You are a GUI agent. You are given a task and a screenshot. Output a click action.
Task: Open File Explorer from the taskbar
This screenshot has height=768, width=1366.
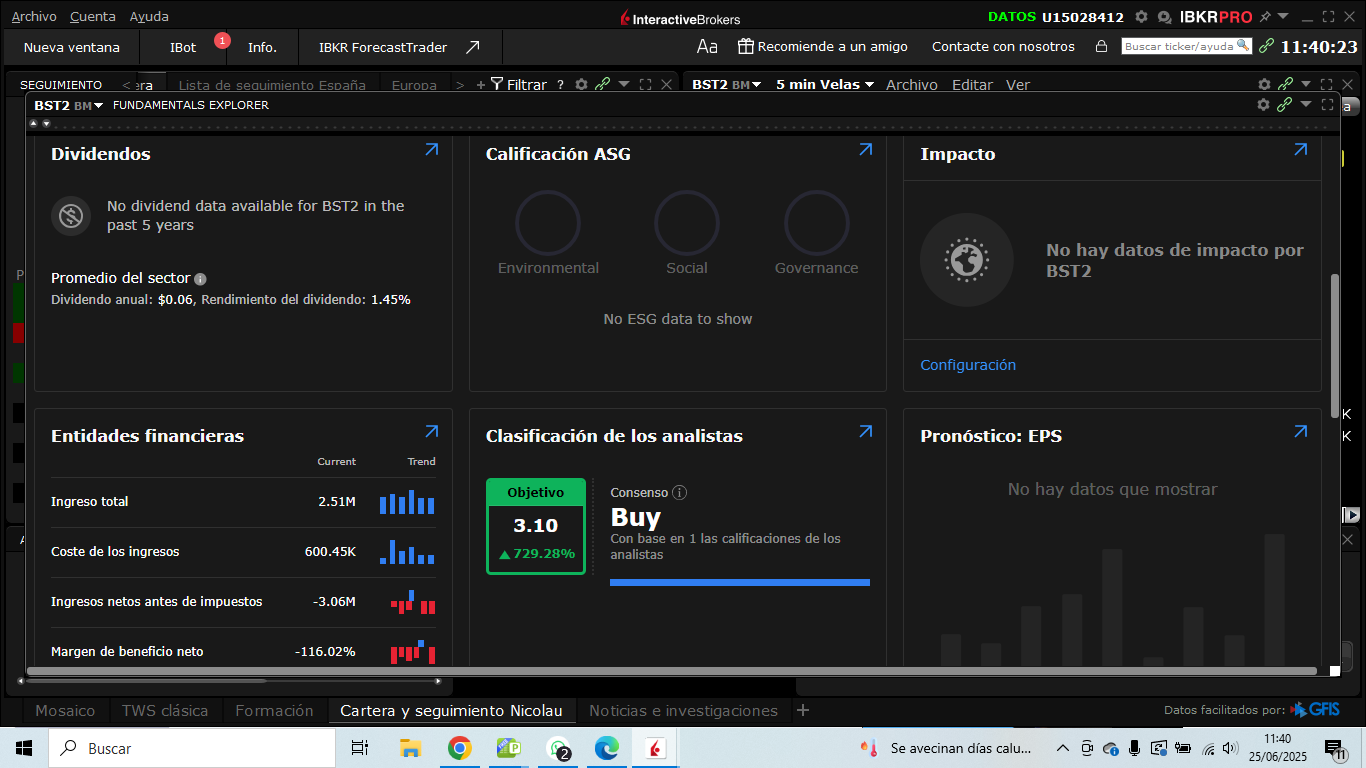pos(410,748)
